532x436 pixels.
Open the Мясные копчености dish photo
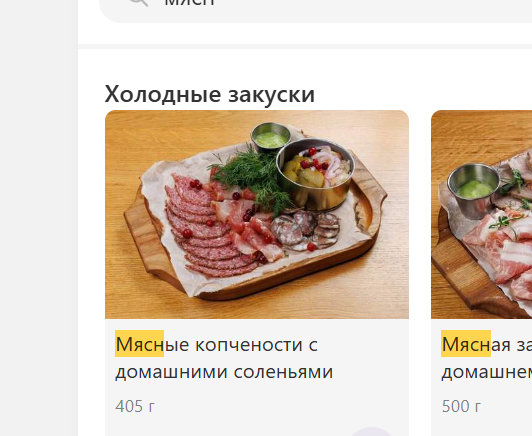click(257, 214)
